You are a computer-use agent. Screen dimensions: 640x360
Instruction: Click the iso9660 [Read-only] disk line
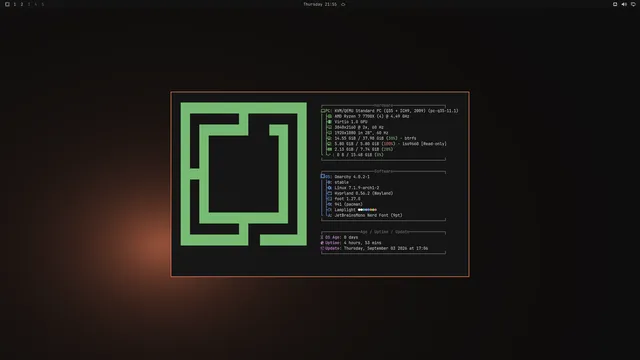click(x=390, y=144)
